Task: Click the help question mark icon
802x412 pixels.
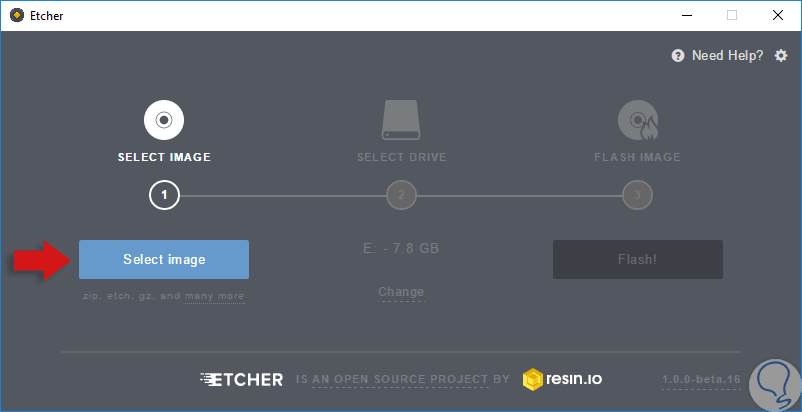Action: pos(678,56)
